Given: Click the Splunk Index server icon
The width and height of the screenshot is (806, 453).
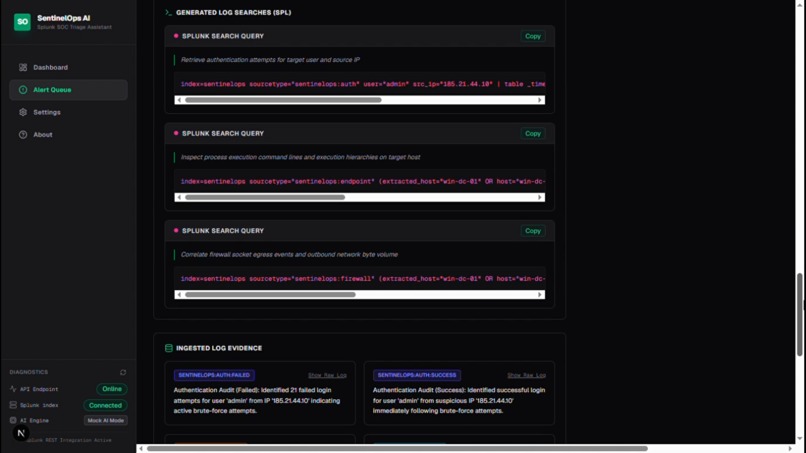Looking at the screenshot, I should point(13,405).
